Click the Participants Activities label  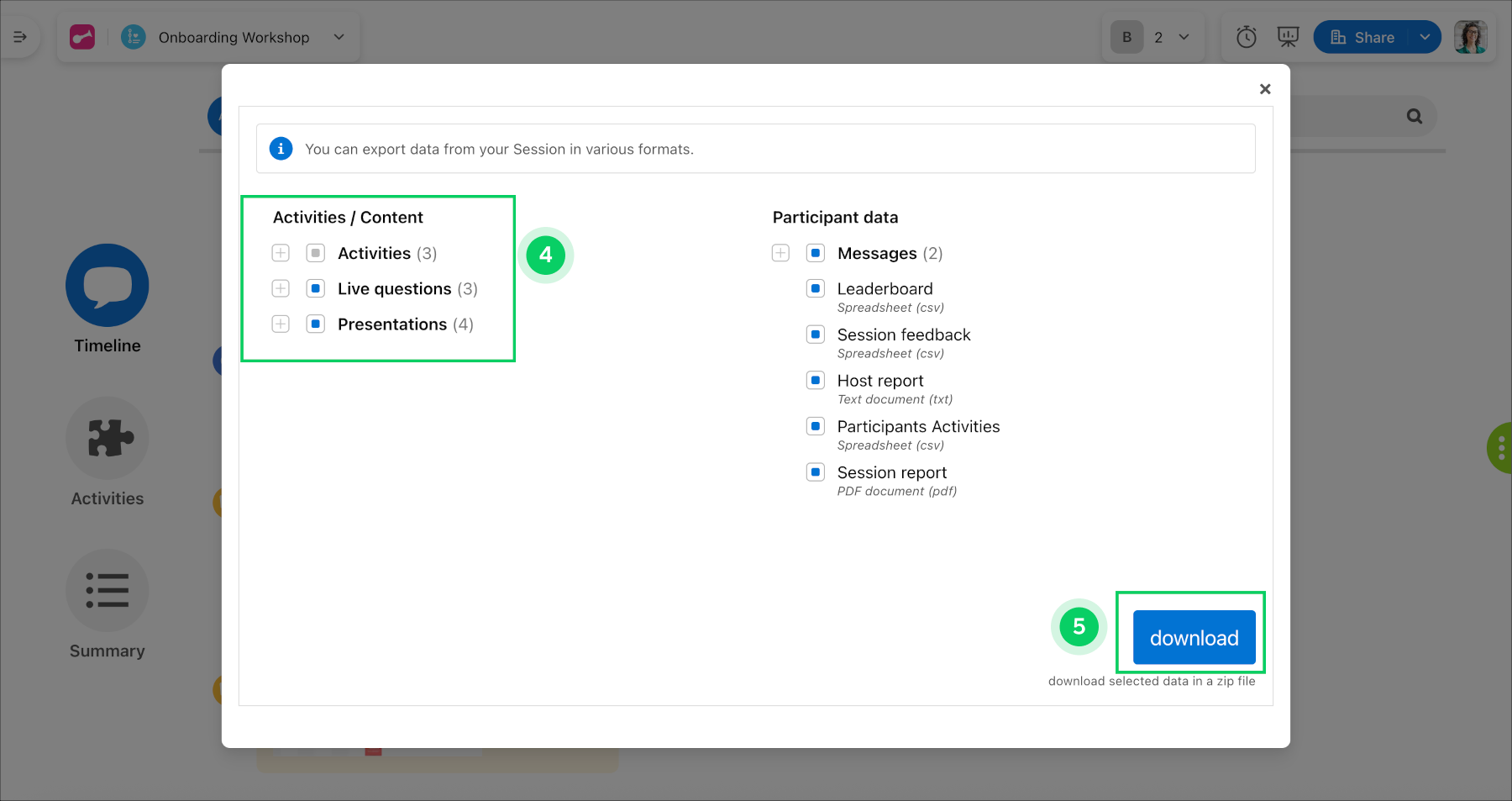(919, 426)
